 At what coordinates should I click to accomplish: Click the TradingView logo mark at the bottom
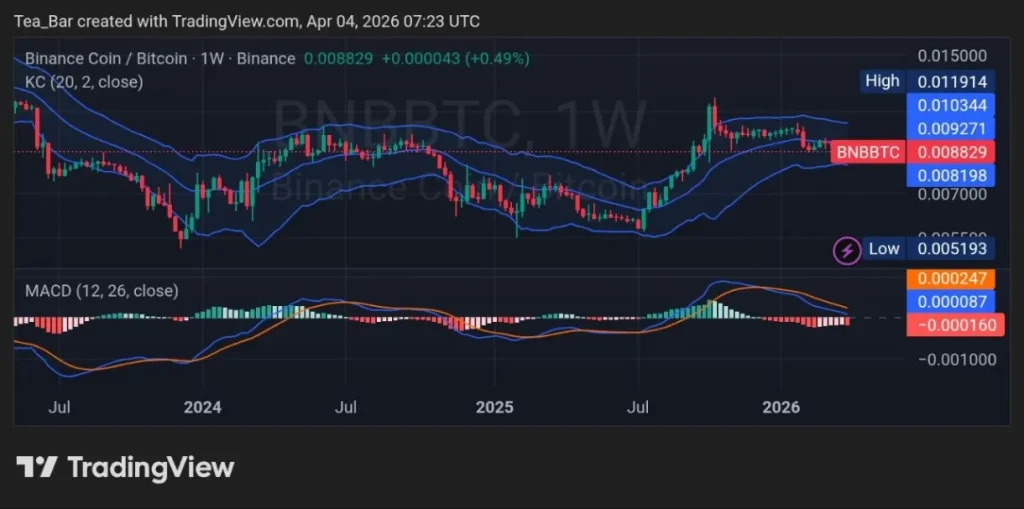point(37,467)
